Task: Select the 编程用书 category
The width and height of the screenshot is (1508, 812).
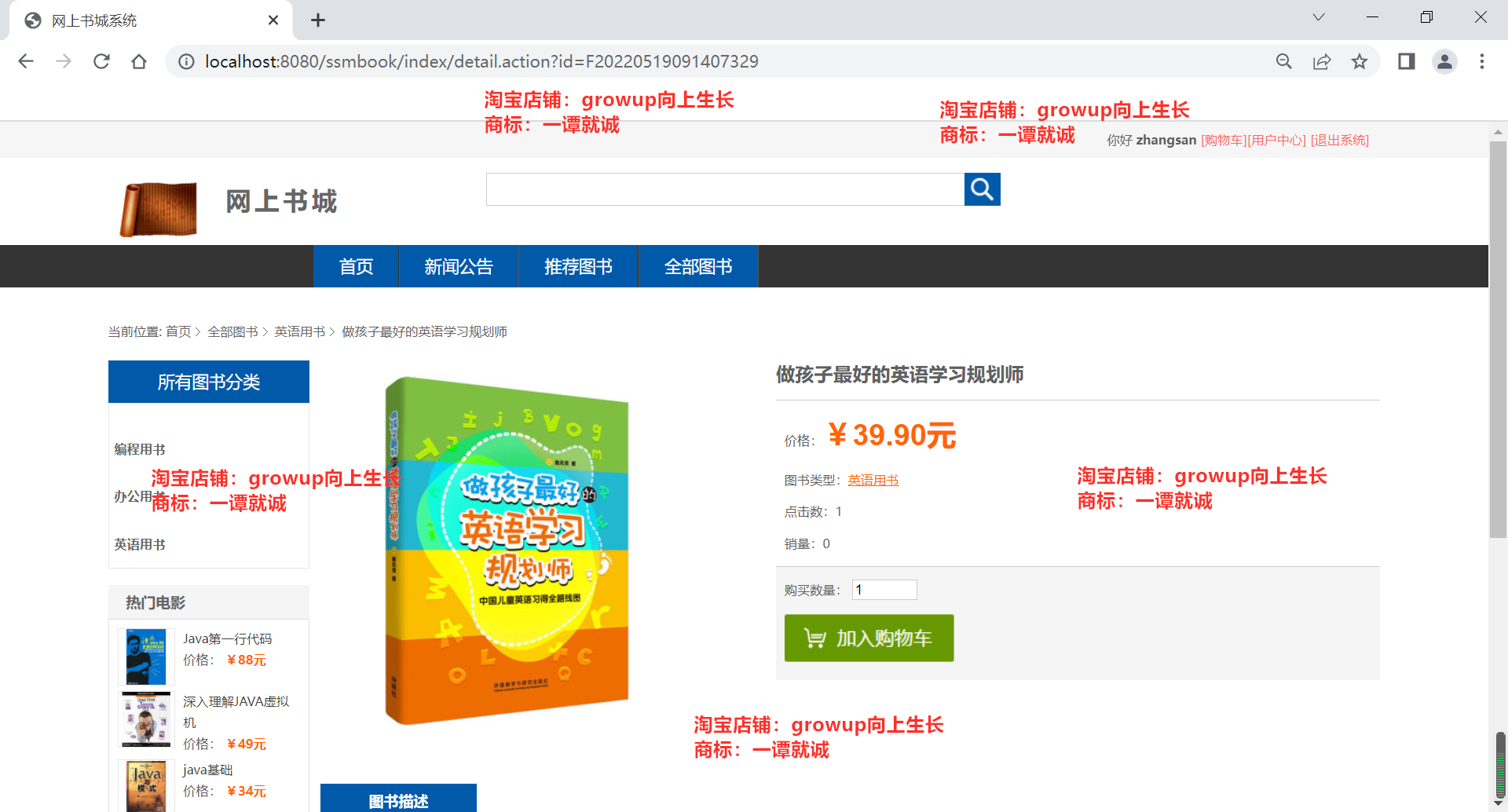Action: (x=140, y=449)
